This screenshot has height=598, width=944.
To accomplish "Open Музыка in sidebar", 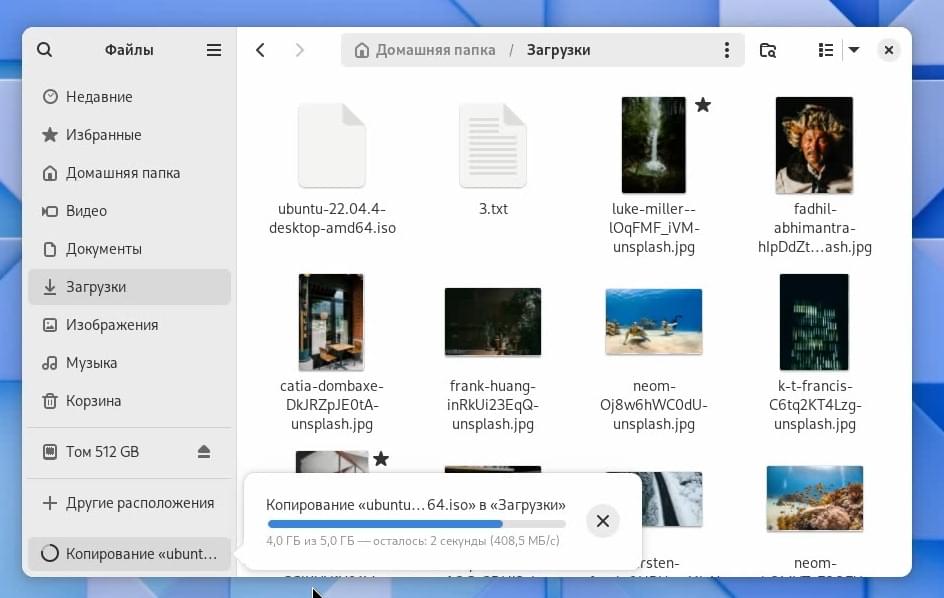I will (129, 363).
